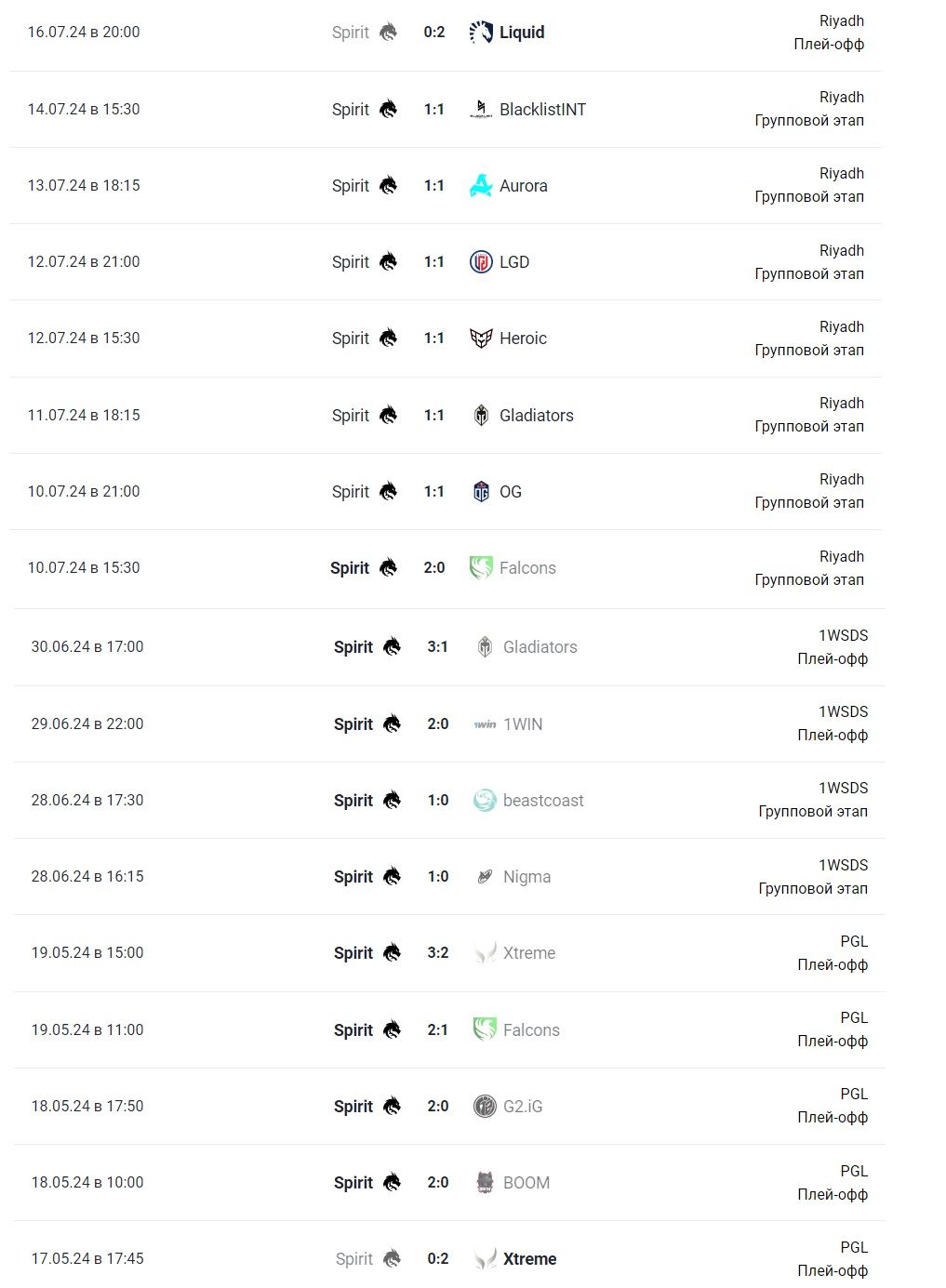
Task: Click the BOOM team logo
Action: (x=485, y=1183)
